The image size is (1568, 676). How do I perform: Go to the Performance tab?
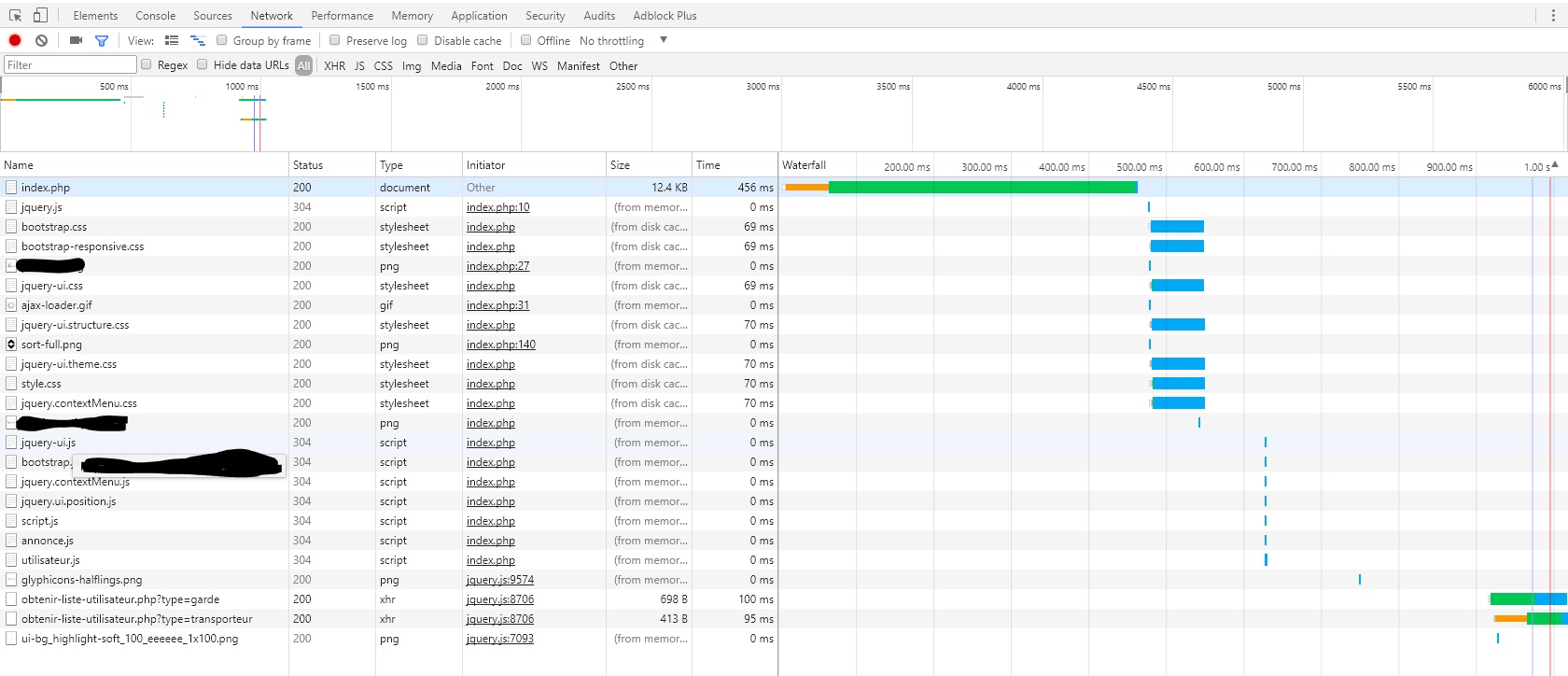point(343,16)
